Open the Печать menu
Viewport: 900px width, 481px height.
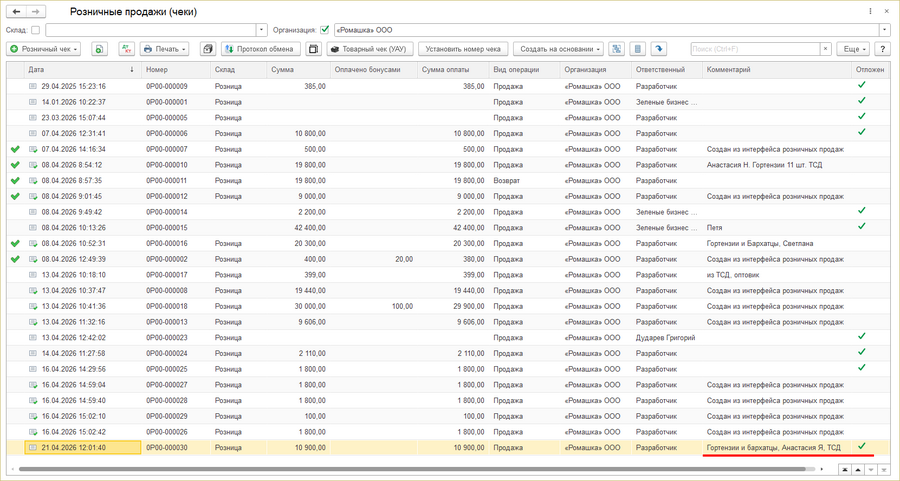coord(164,49)
